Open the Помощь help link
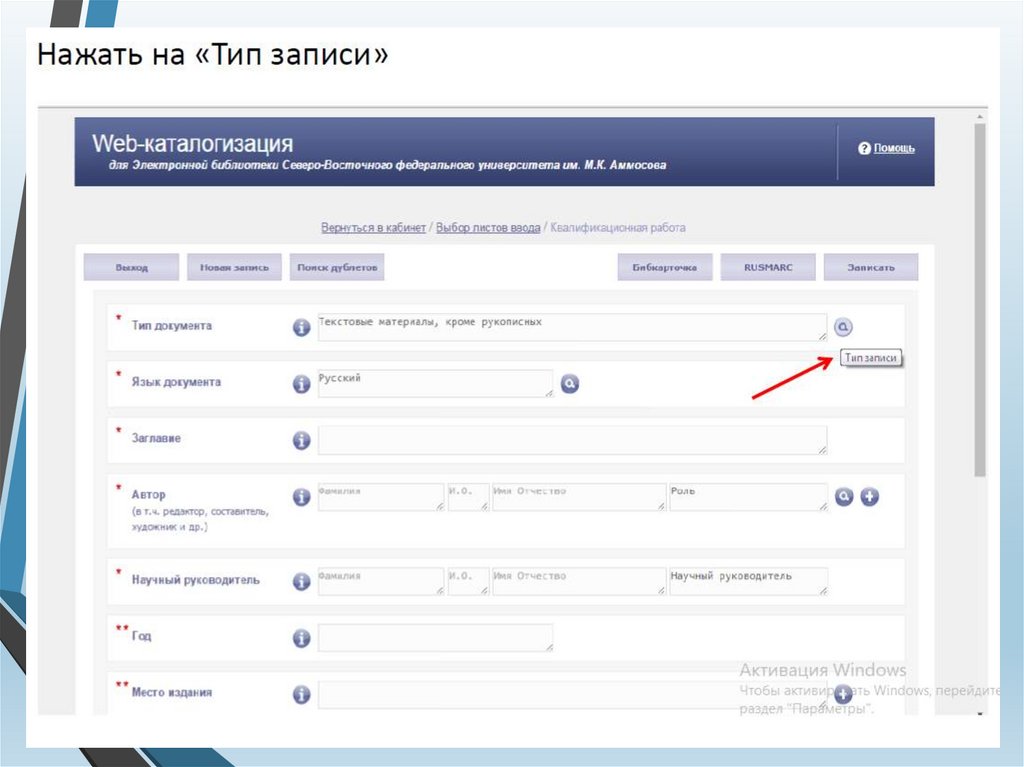This screenshot has height=767, width=1024. tap(893, 148)
